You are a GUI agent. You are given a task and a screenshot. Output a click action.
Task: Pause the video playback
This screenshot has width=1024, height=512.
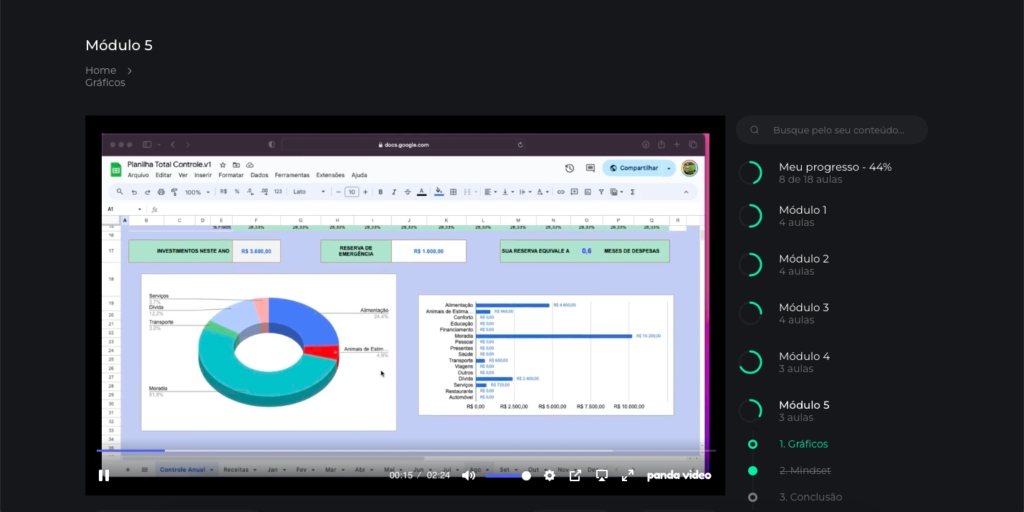pos(104,475)
